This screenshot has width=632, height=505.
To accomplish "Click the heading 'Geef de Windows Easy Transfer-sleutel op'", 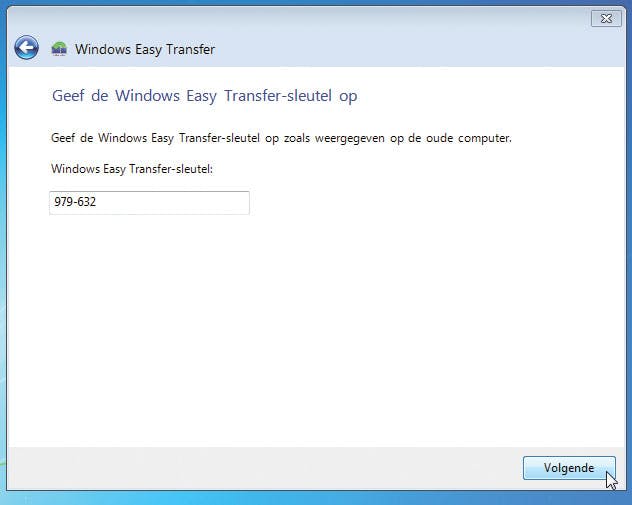I will (205, 96).
